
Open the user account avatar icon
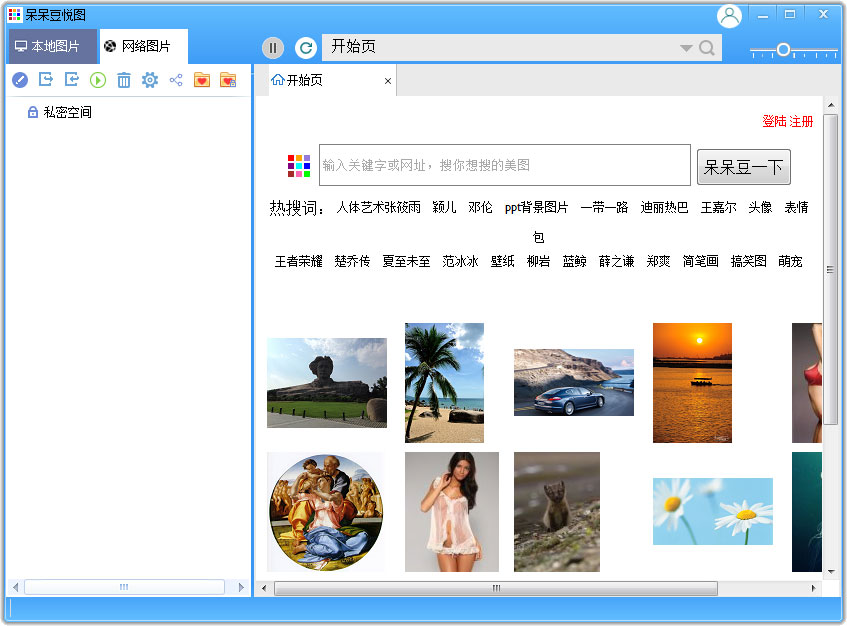[729, 16]
